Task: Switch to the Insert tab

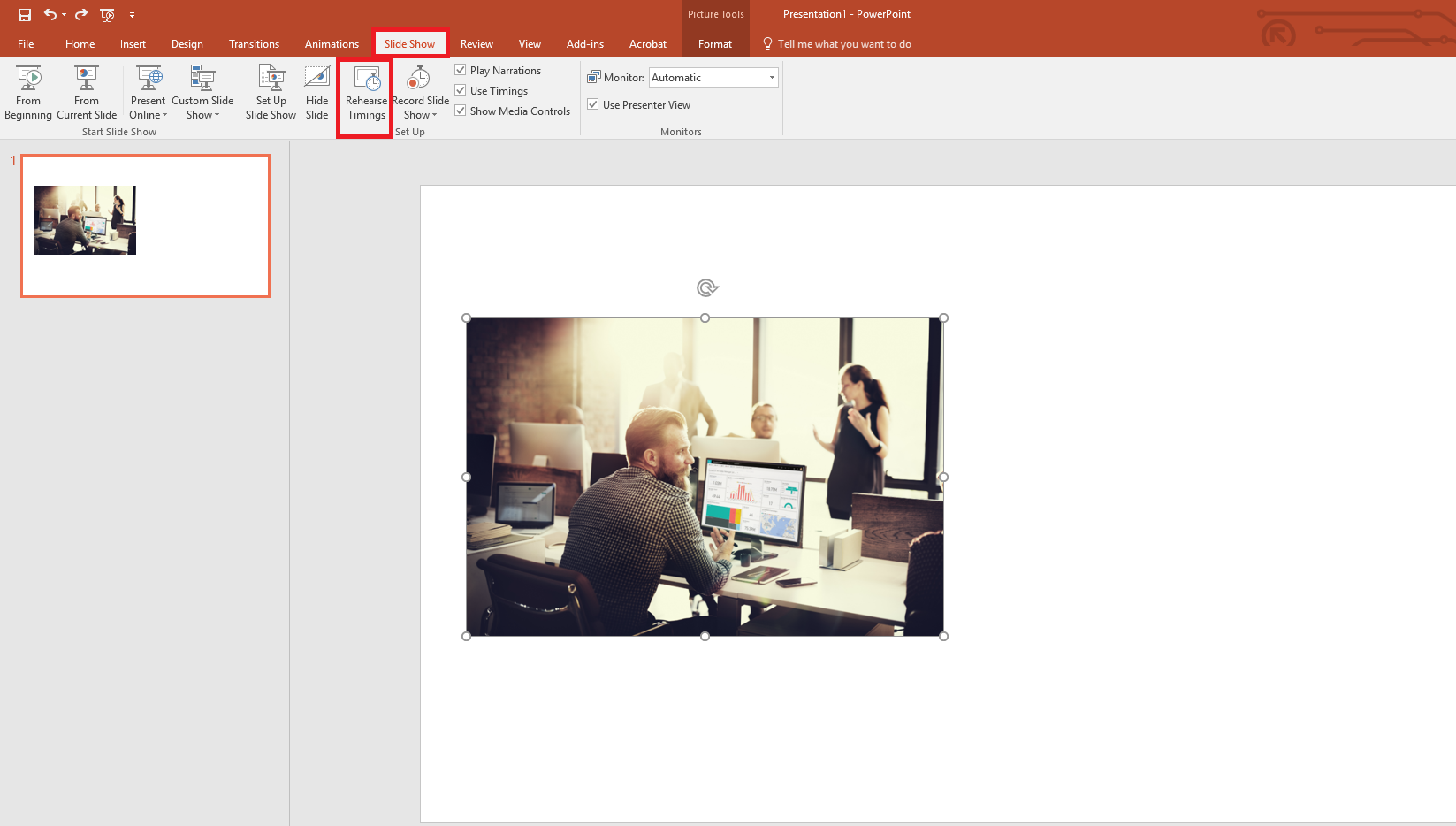Action: click(x=133, y=44)
